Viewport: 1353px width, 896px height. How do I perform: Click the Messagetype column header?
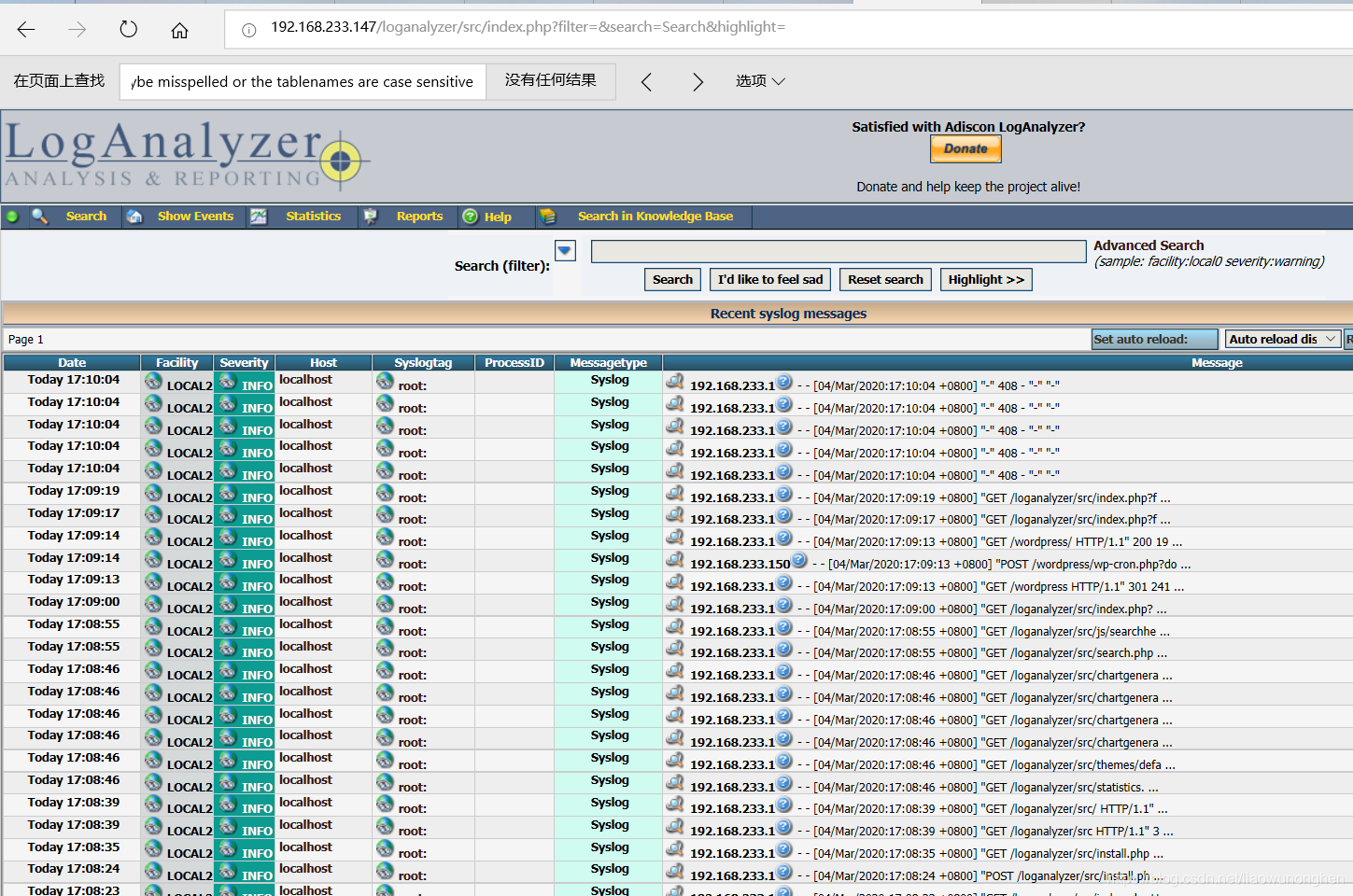pyautogui.click(x=608, y=362)
